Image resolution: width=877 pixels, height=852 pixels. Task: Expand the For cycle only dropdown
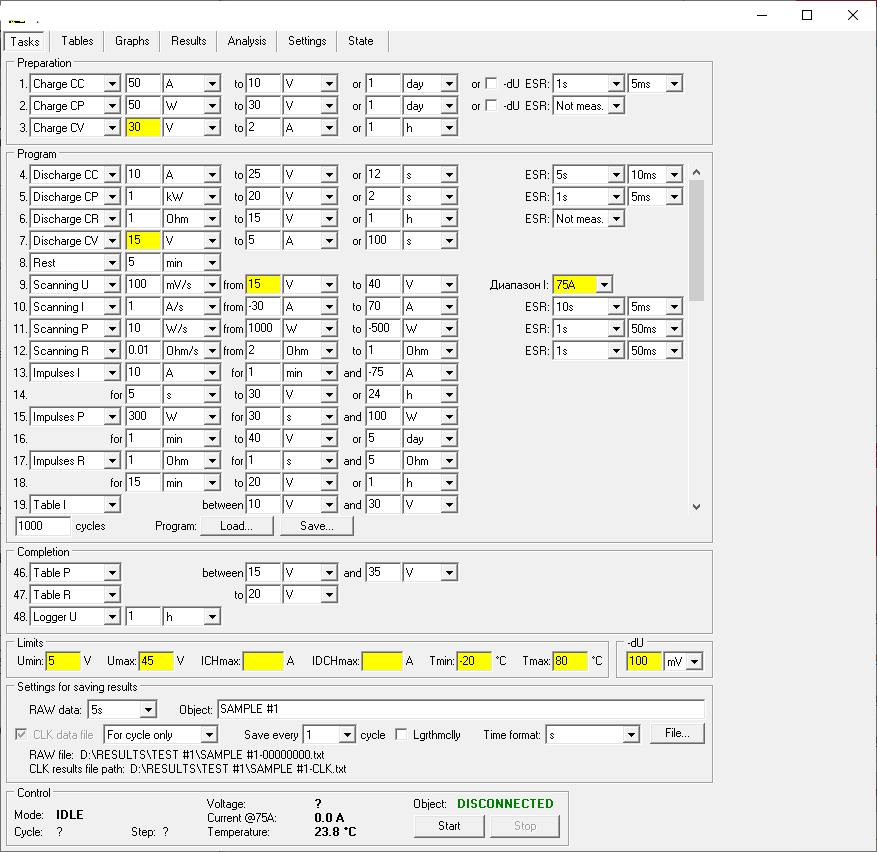209,734
